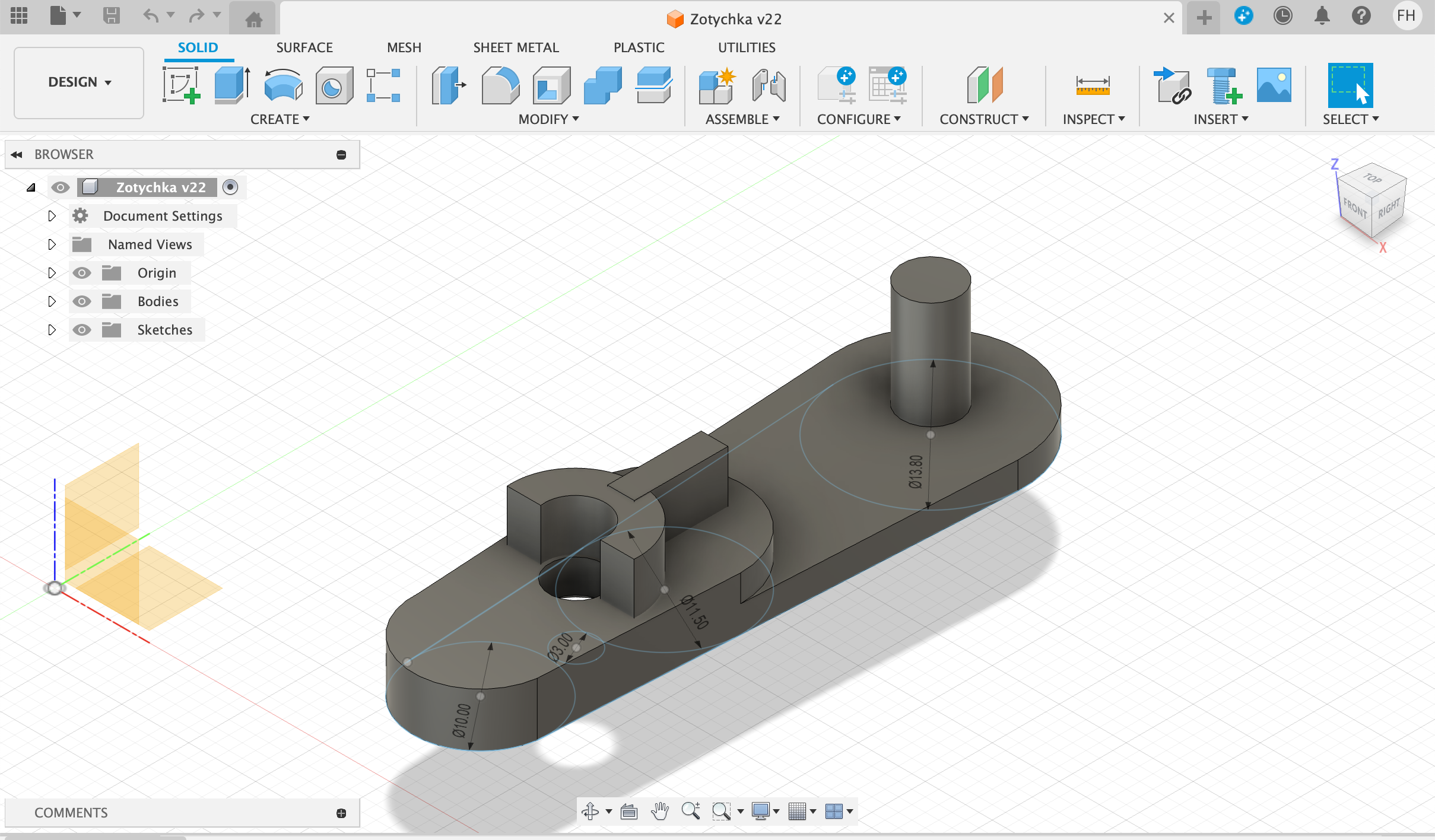Select the SOLID tab

(198, 47)
